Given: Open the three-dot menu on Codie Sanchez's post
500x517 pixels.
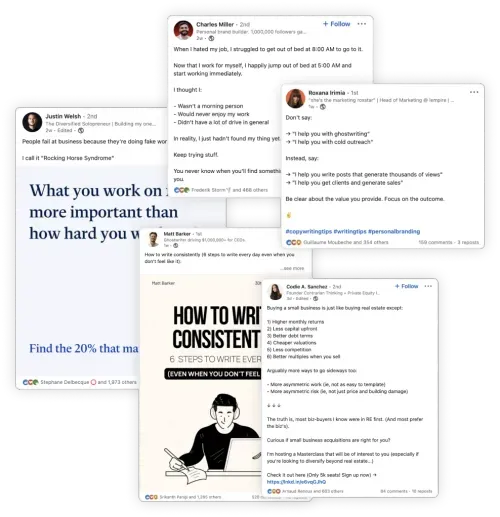Looking at the screenshot, I should point(428,286).
